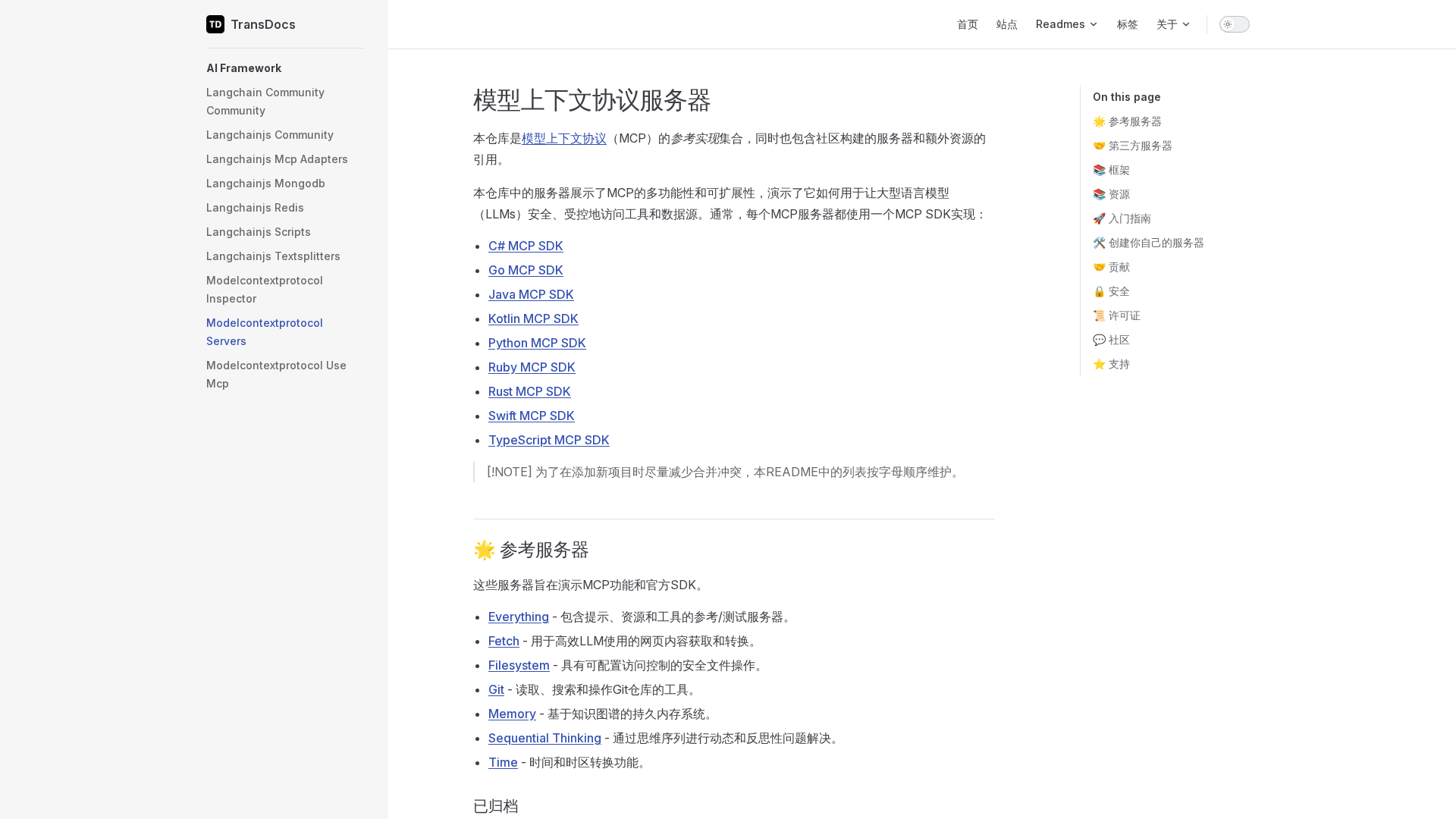Open the 标签 navigation item
Image resolution: width=1456 pixels, height=819 pixels.
click(x=1127, y=24)
